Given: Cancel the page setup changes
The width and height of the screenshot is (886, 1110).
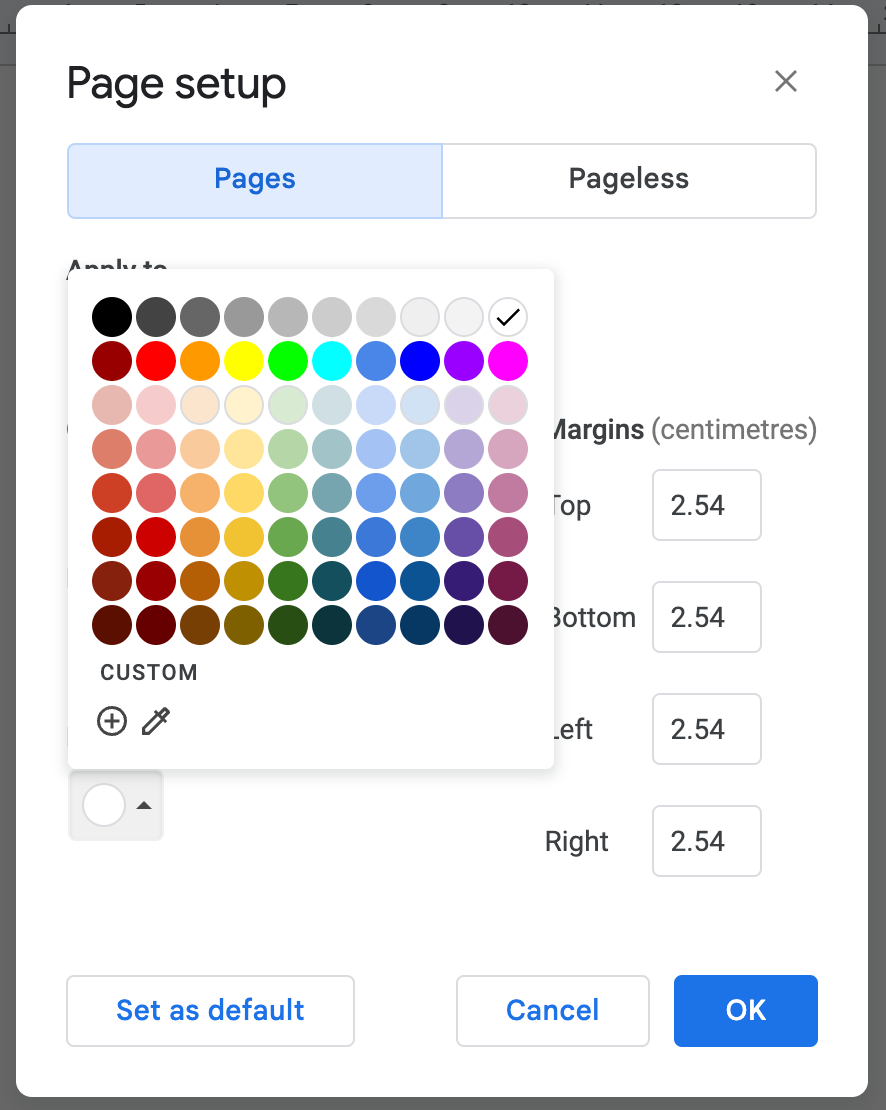Looking at the screenshot, I should pos(553,1011).
